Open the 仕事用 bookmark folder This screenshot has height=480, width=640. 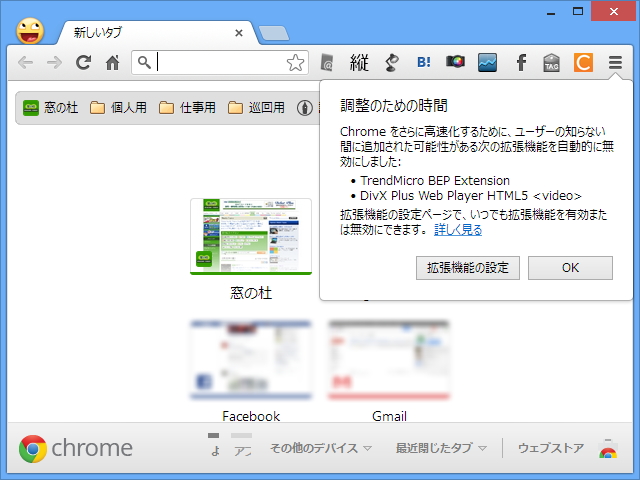click(187, 108)
